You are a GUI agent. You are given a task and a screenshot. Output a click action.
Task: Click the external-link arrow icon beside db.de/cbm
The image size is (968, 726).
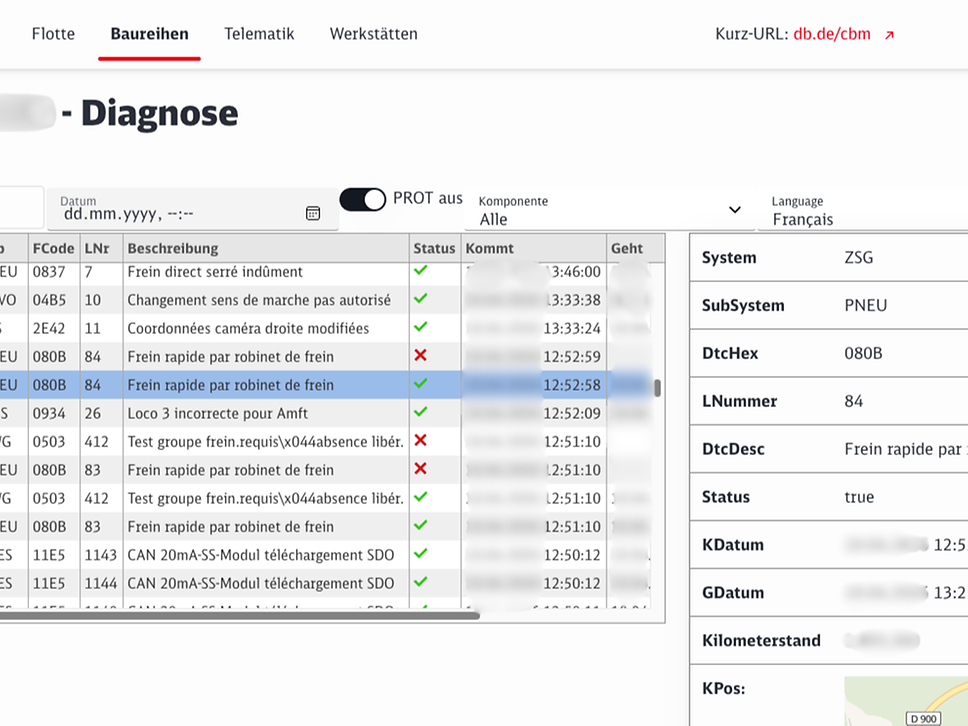tap(890, 35)
